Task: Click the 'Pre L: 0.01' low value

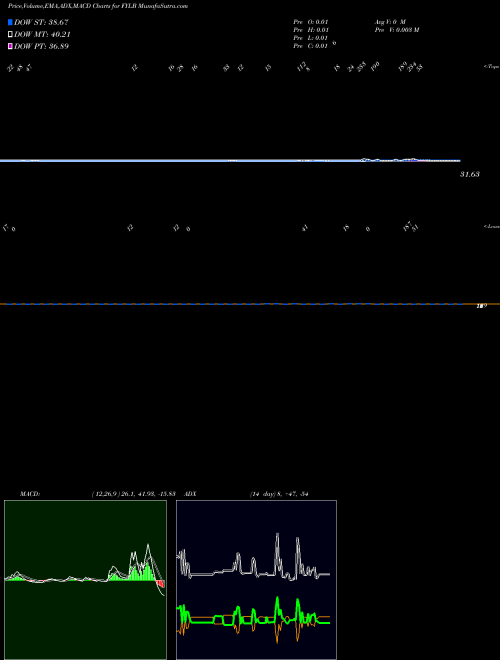Action: tap(311, 38)
